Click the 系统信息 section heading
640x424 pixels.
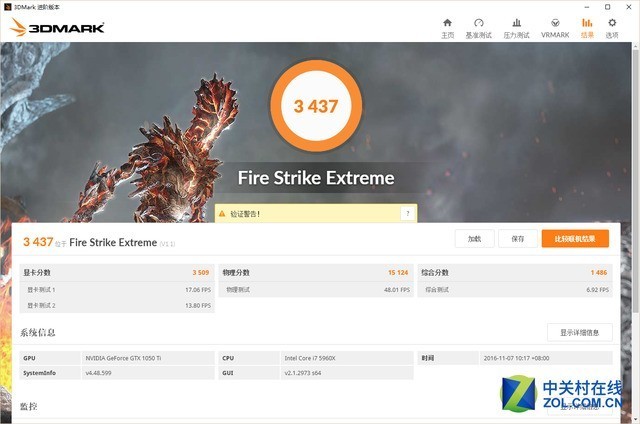(x=38, y=333)
